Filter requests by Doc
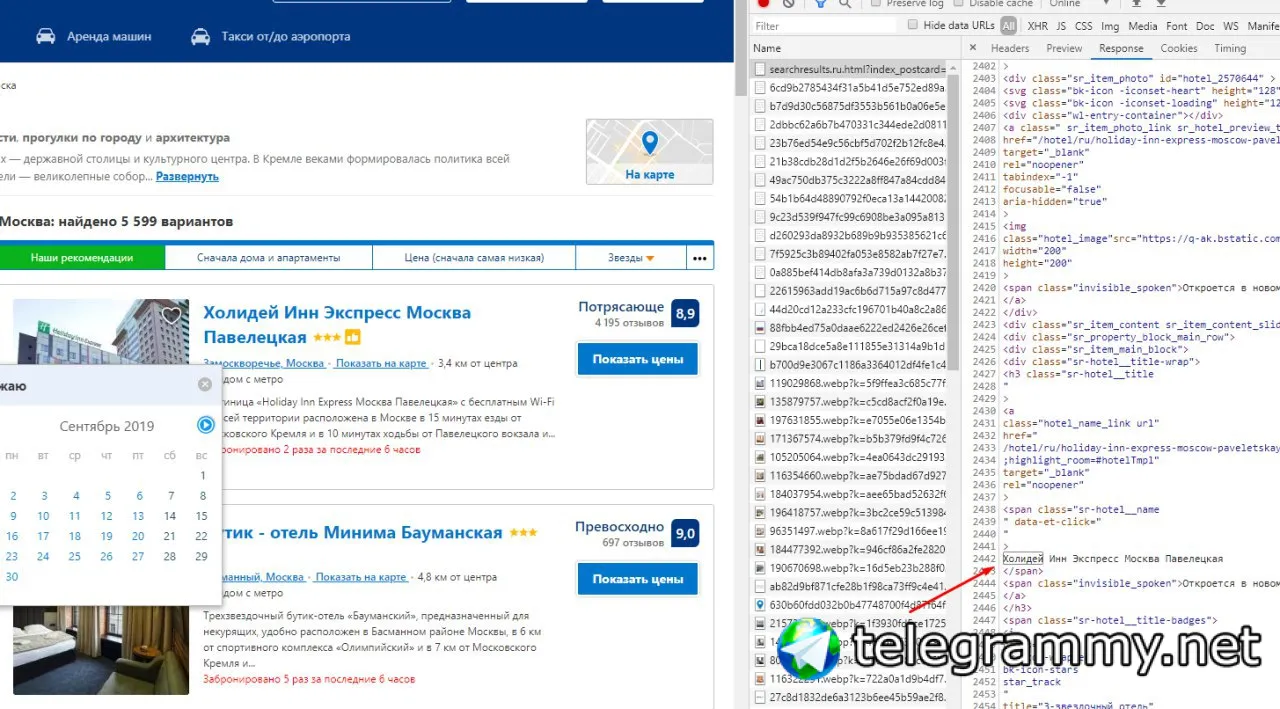The height and width of the screenshot is (709, 1280). 1205,26
